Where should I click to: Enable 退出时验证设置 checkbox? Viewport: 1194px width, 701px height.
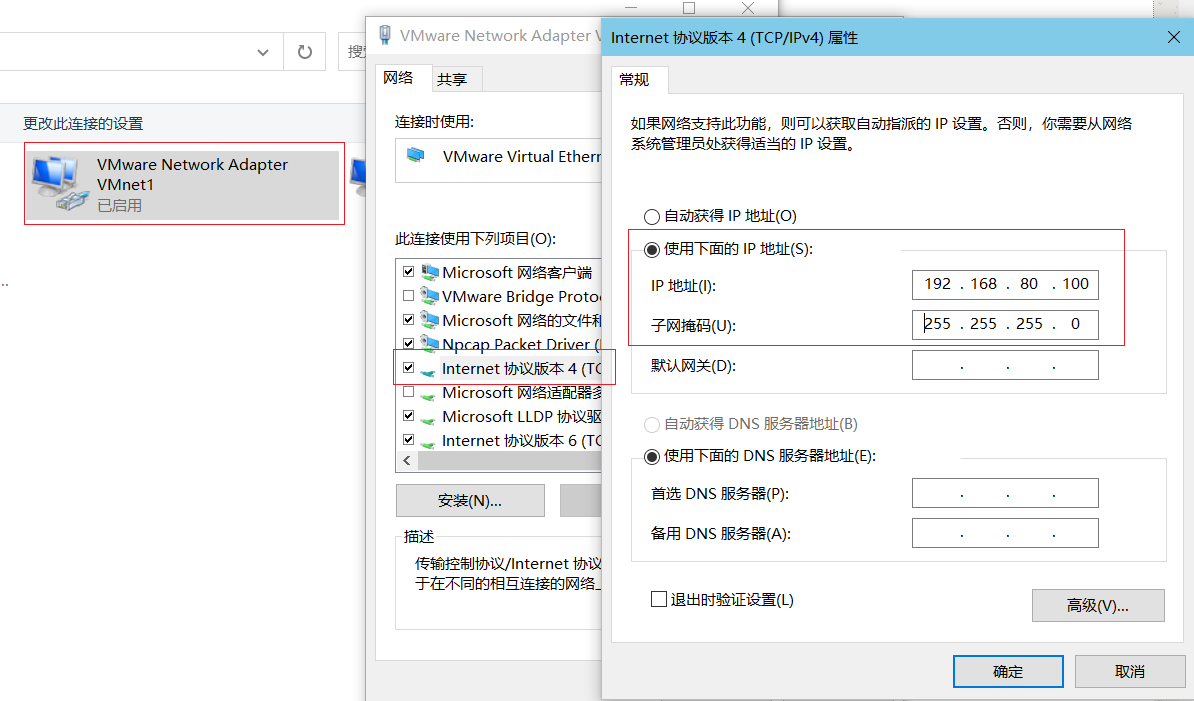(659, 599)
